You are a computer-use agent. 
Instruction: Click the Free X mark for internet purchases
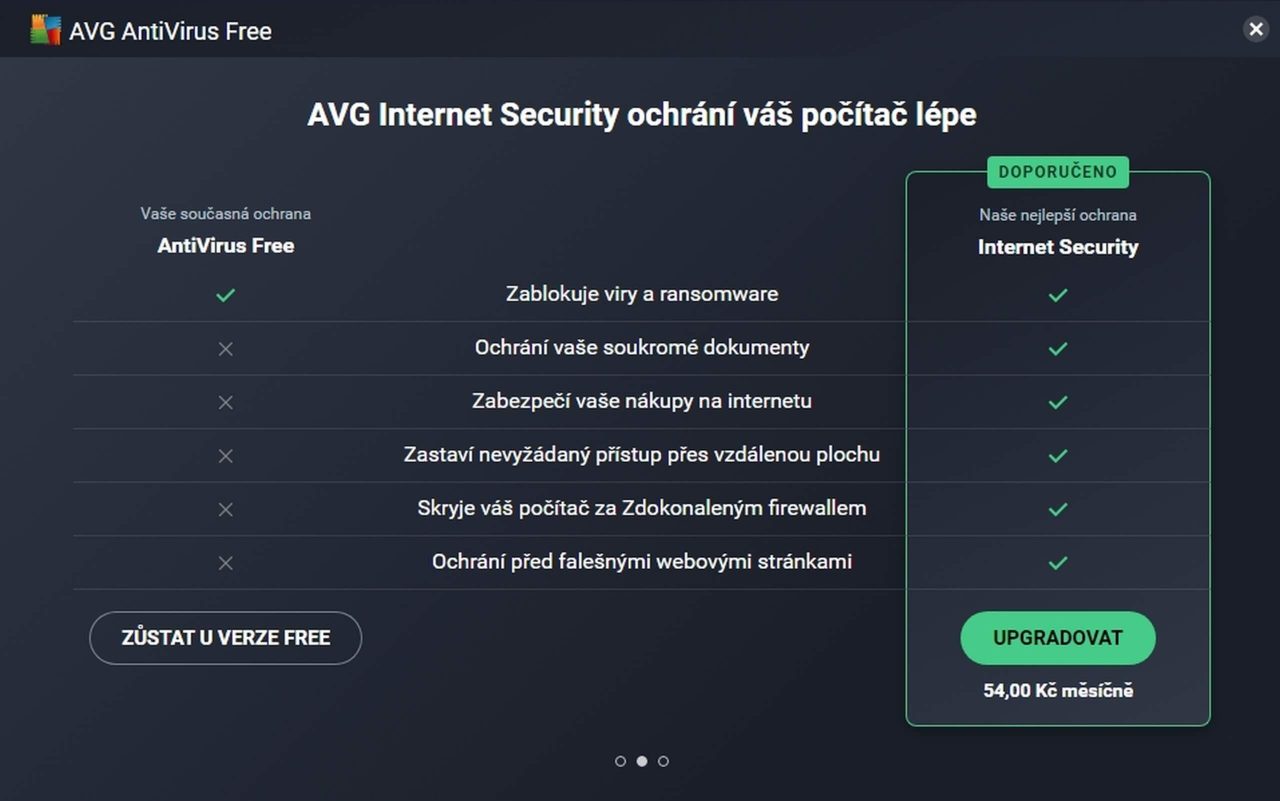[226, 402]
